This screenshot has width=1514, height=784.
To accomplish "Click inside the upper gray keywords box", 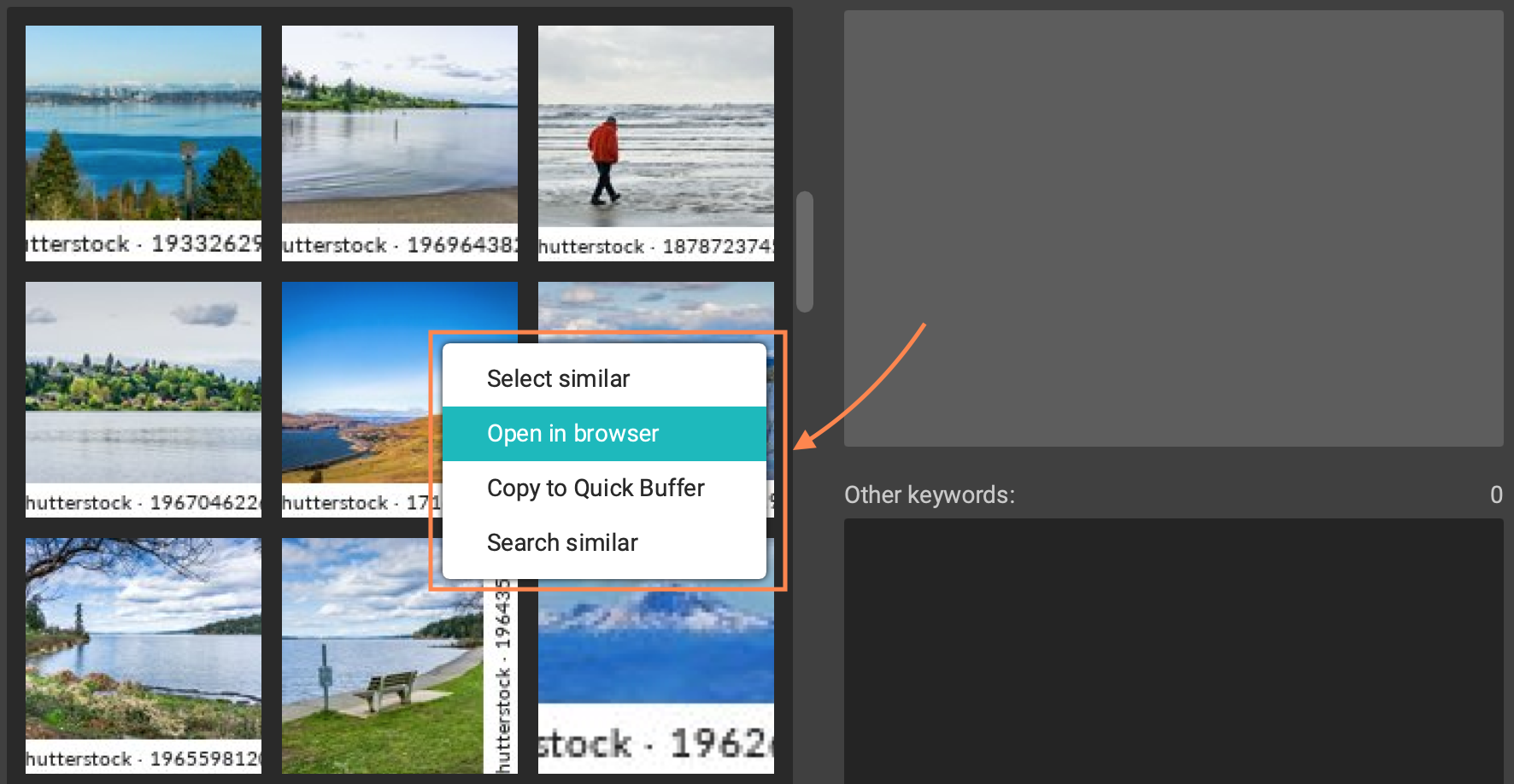I will pyautogui.click(x=1173, y=228).
